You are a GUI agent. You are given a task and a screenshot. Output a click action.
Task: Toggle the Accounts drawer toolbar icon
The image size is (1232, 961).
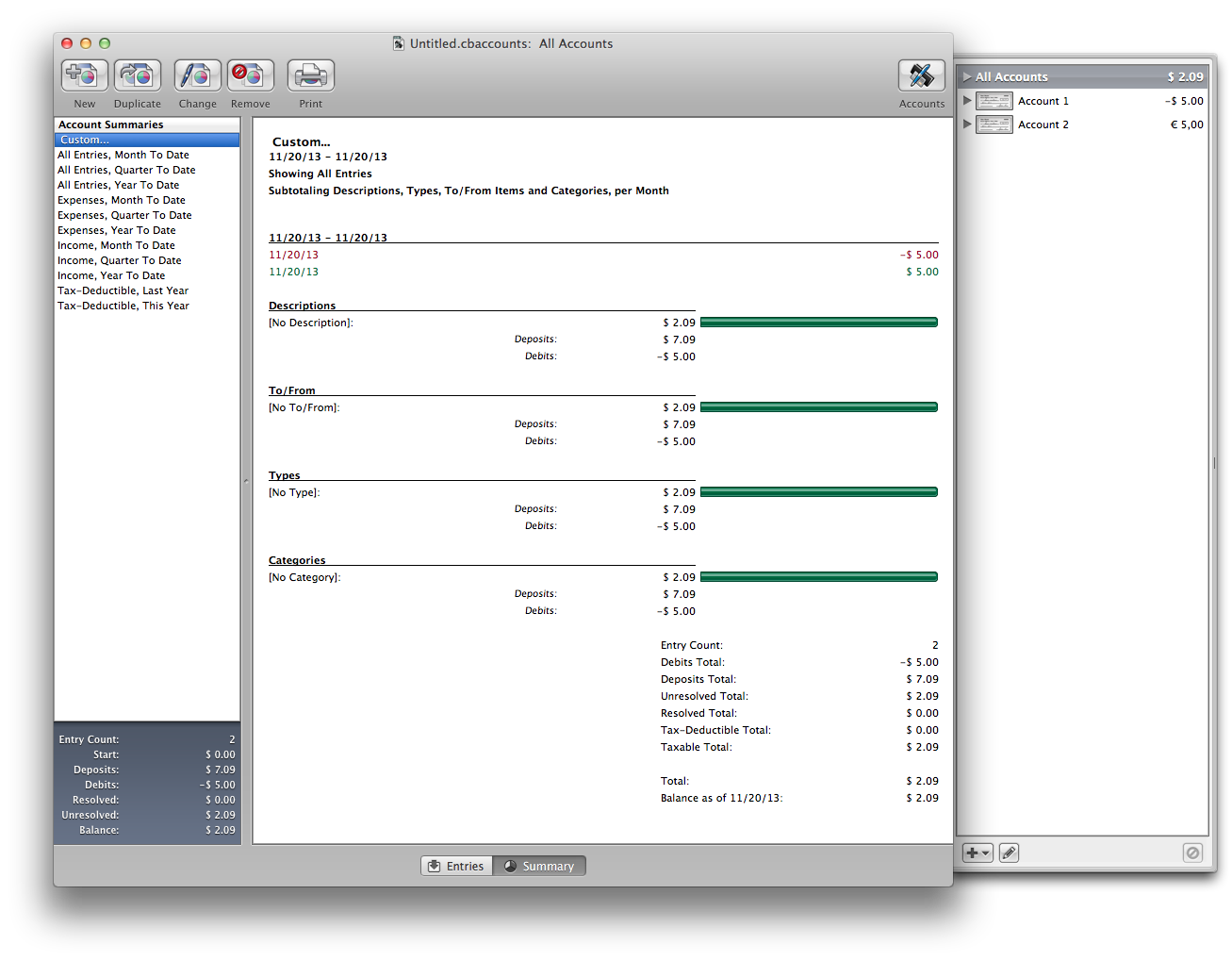point(922,75)
